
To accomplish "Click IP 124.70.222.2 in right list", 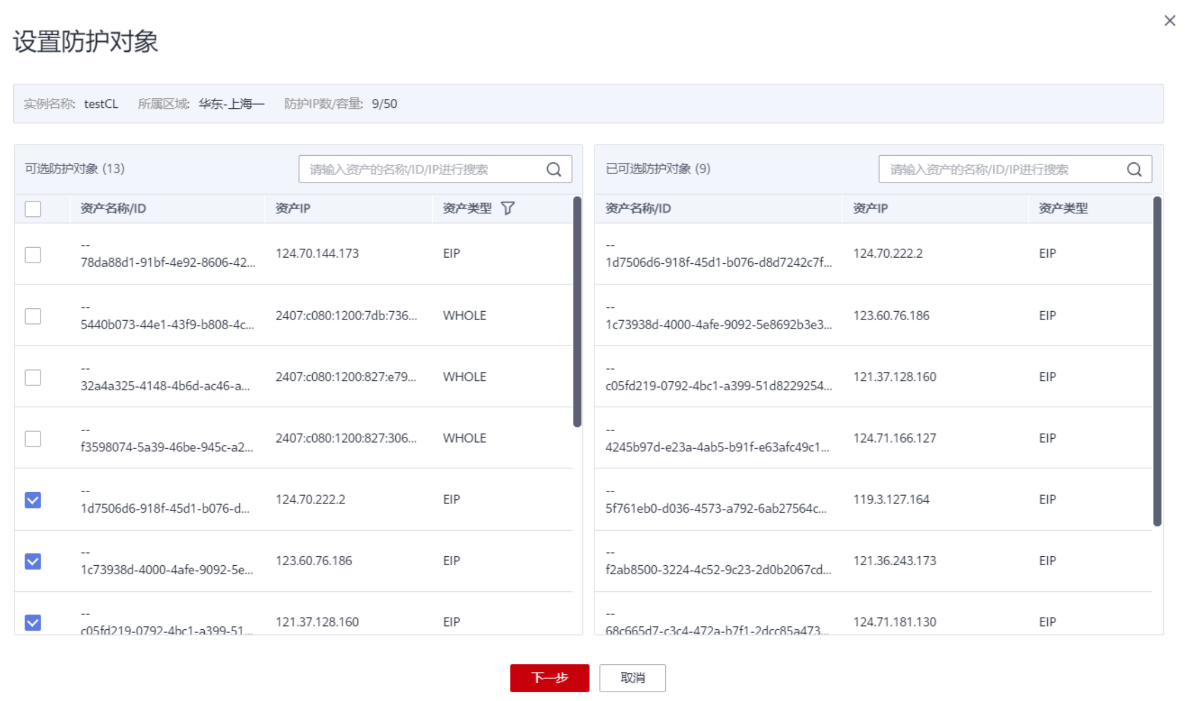I will click(888, 254).
